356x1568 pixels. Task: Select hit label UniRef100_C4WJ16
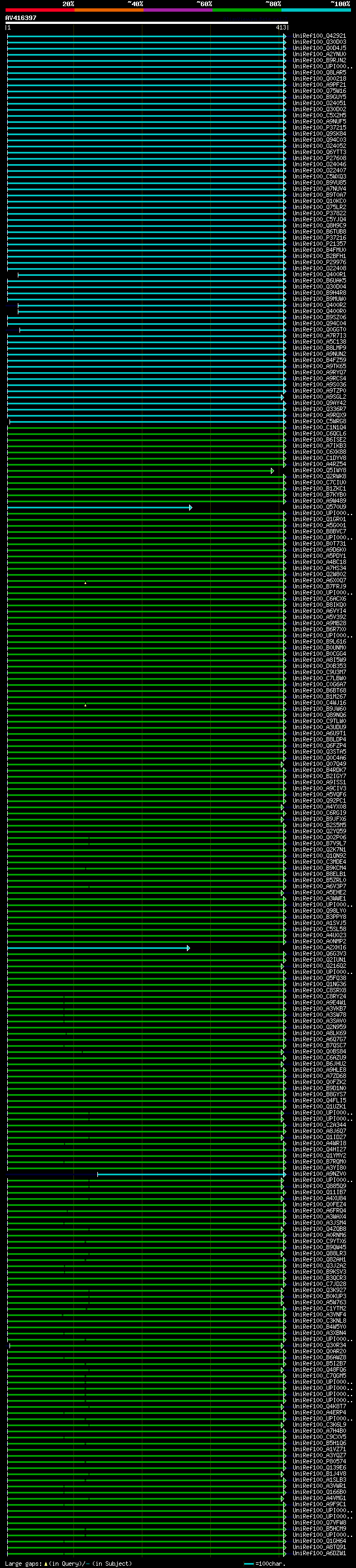click(x=319, y=703)
